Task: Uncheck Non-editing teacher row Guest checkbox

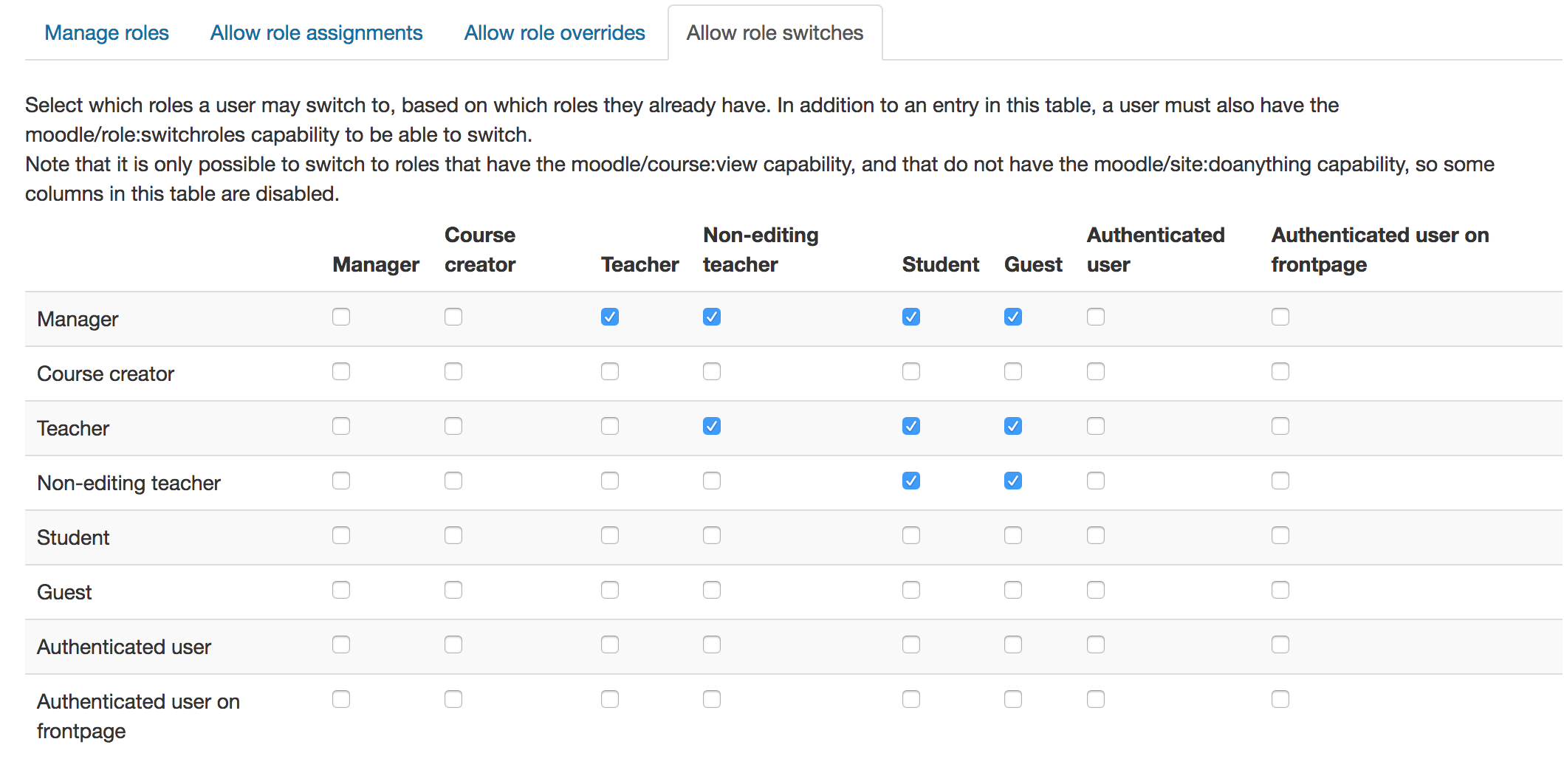Action: [x=1013, y=481]
